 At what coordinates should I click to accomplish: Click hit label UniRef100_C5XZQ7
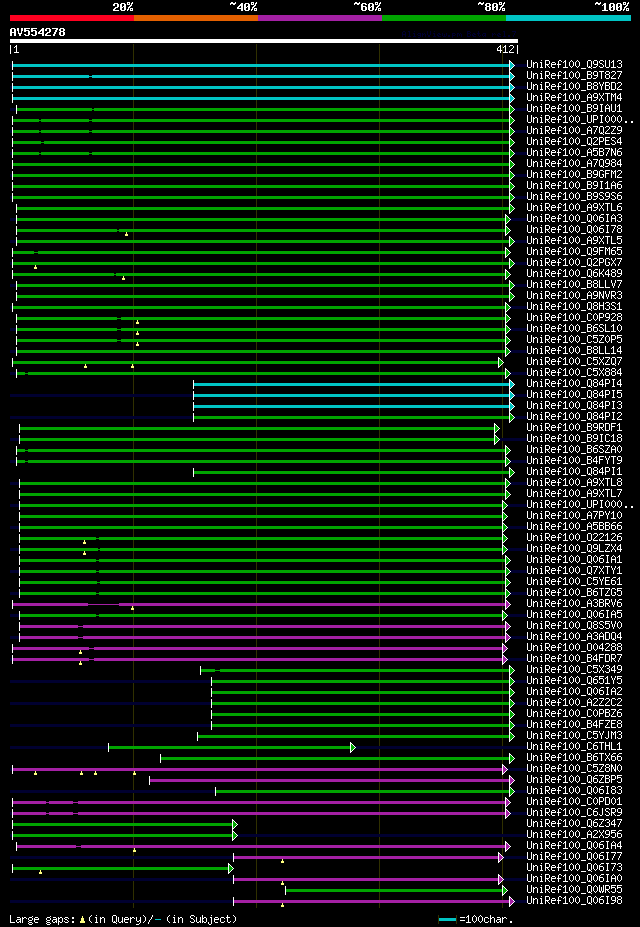[x=574, y=362]
